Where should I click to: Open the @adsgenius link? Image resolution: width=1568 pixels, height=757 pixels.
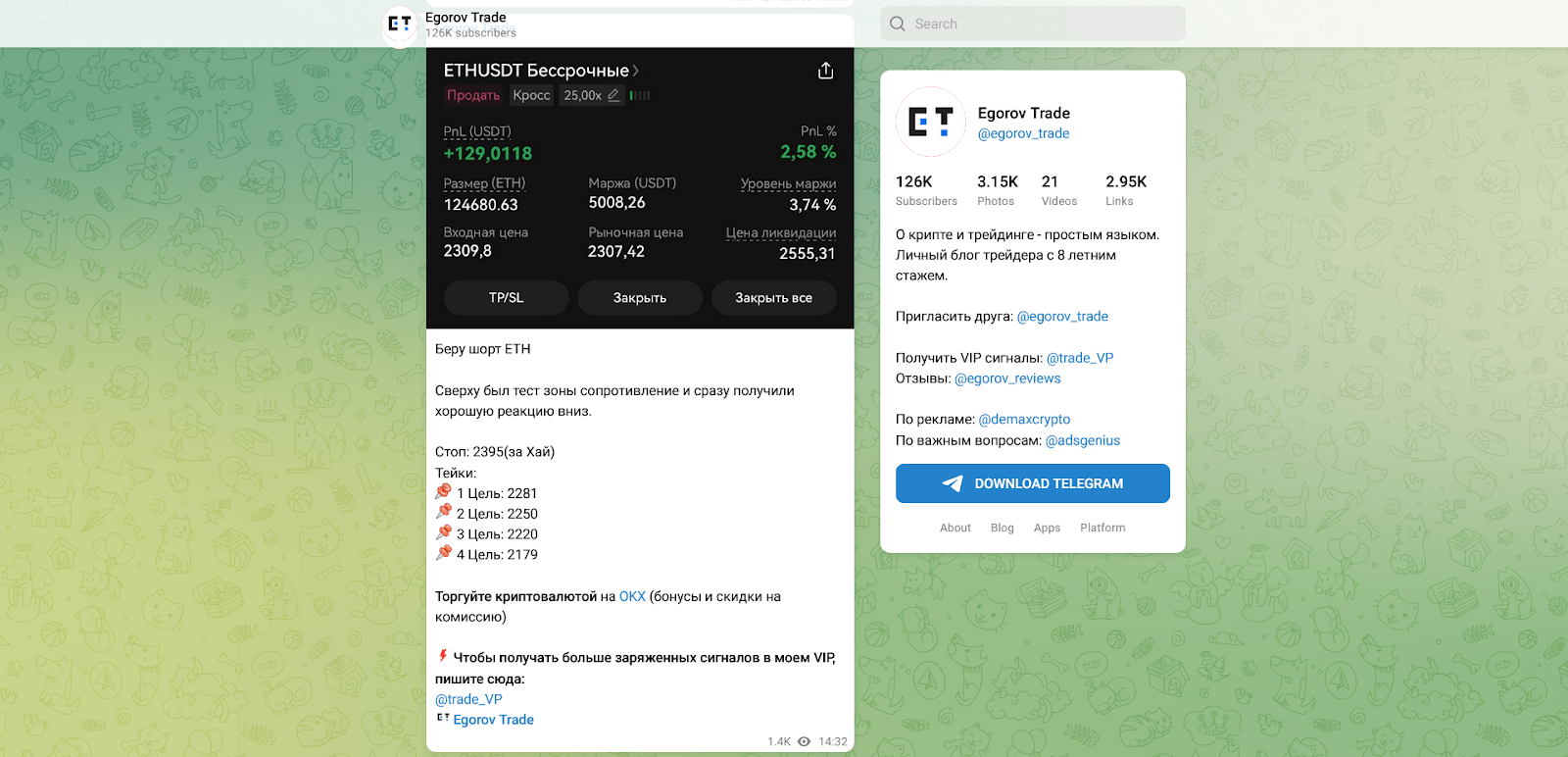(1083, 440)
